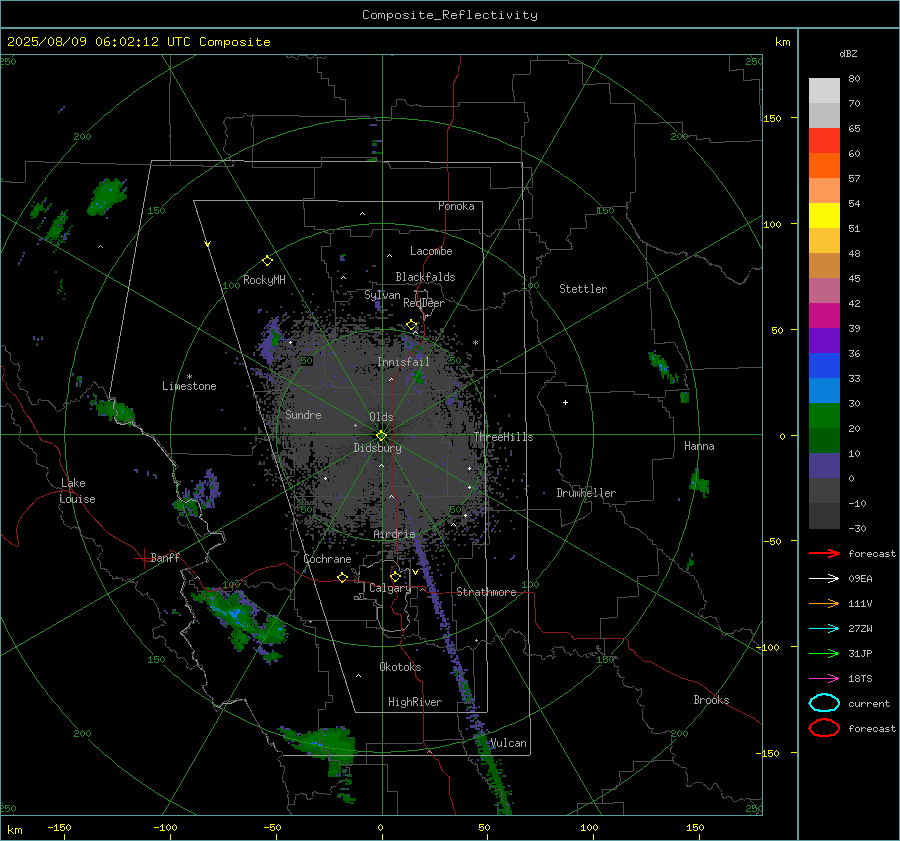Screen dimensions: 900x841
Task: Click the red forecast ellipse legend icon
Action: 824,728
